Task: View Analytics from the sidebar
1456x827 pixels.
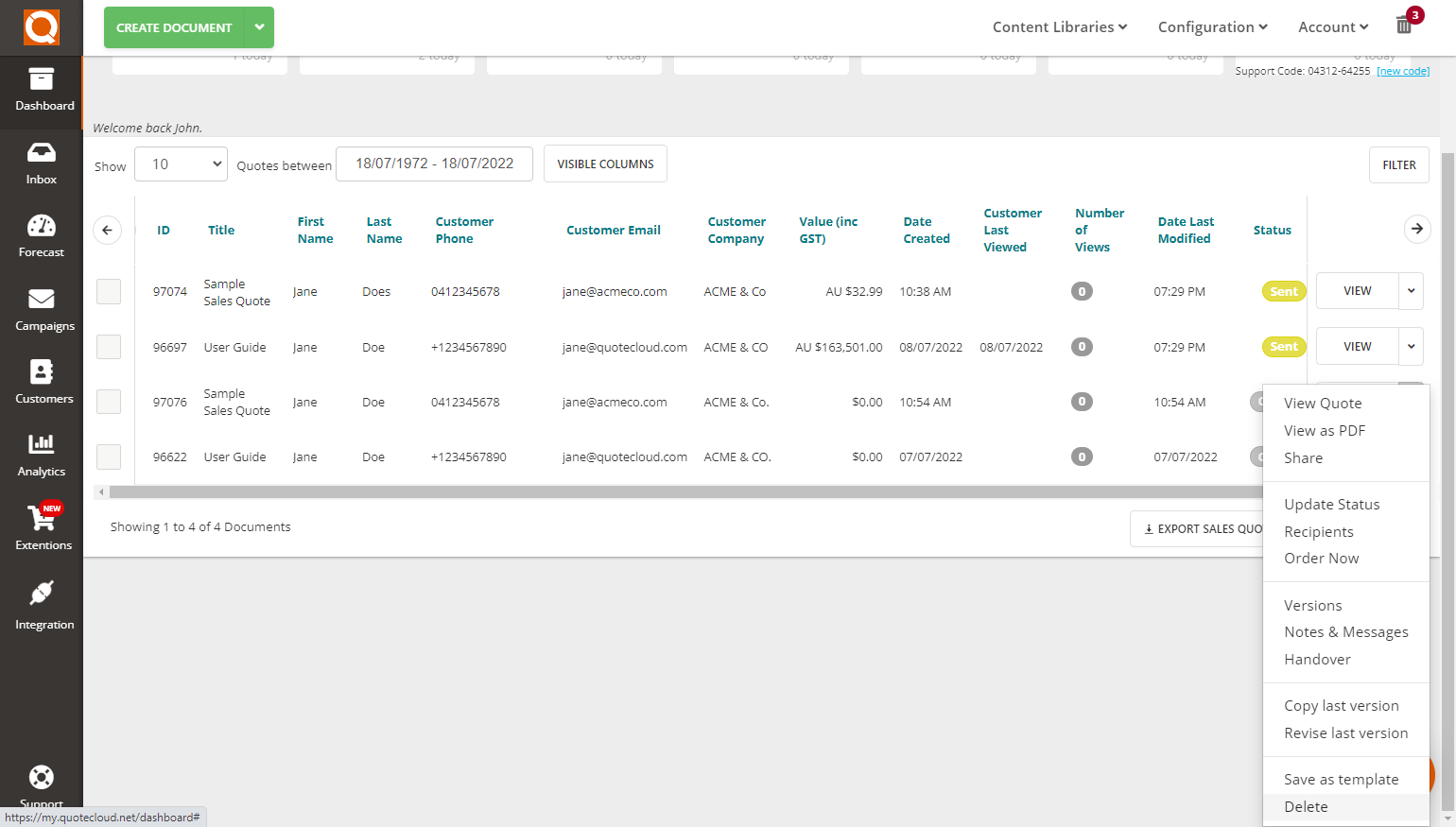Action: coord(41,456)
